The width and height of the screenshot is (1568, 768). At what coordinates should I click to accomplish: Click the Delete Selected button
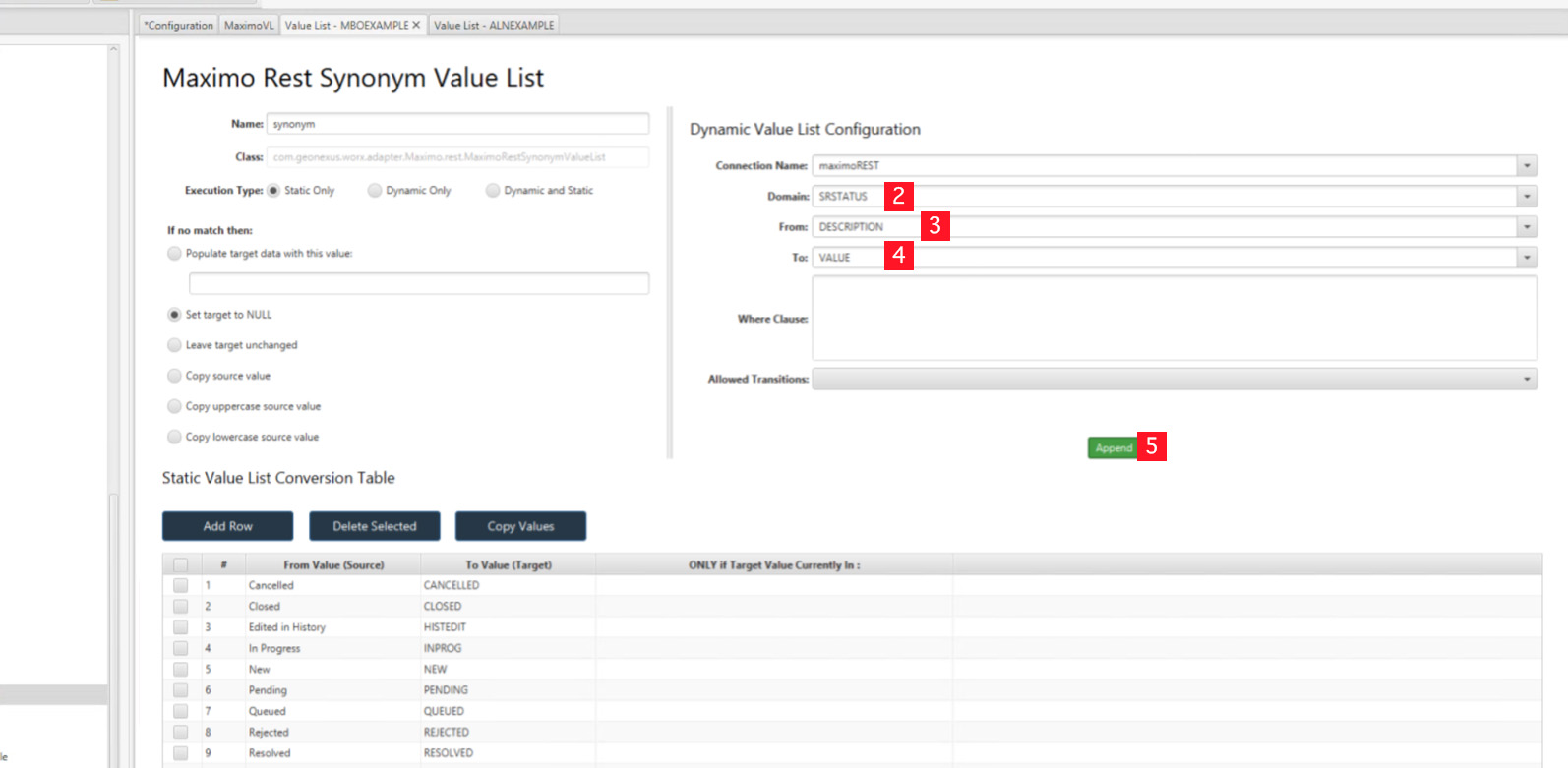[x=375, y=526]
